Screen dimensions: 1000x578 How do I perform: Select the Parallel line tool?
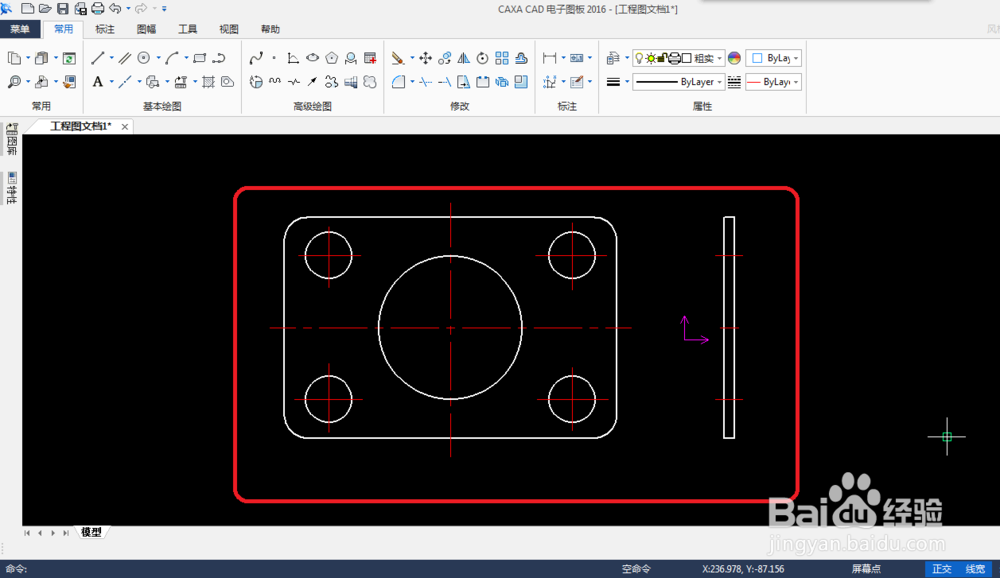pyautogui.click(x=125, y=58)
